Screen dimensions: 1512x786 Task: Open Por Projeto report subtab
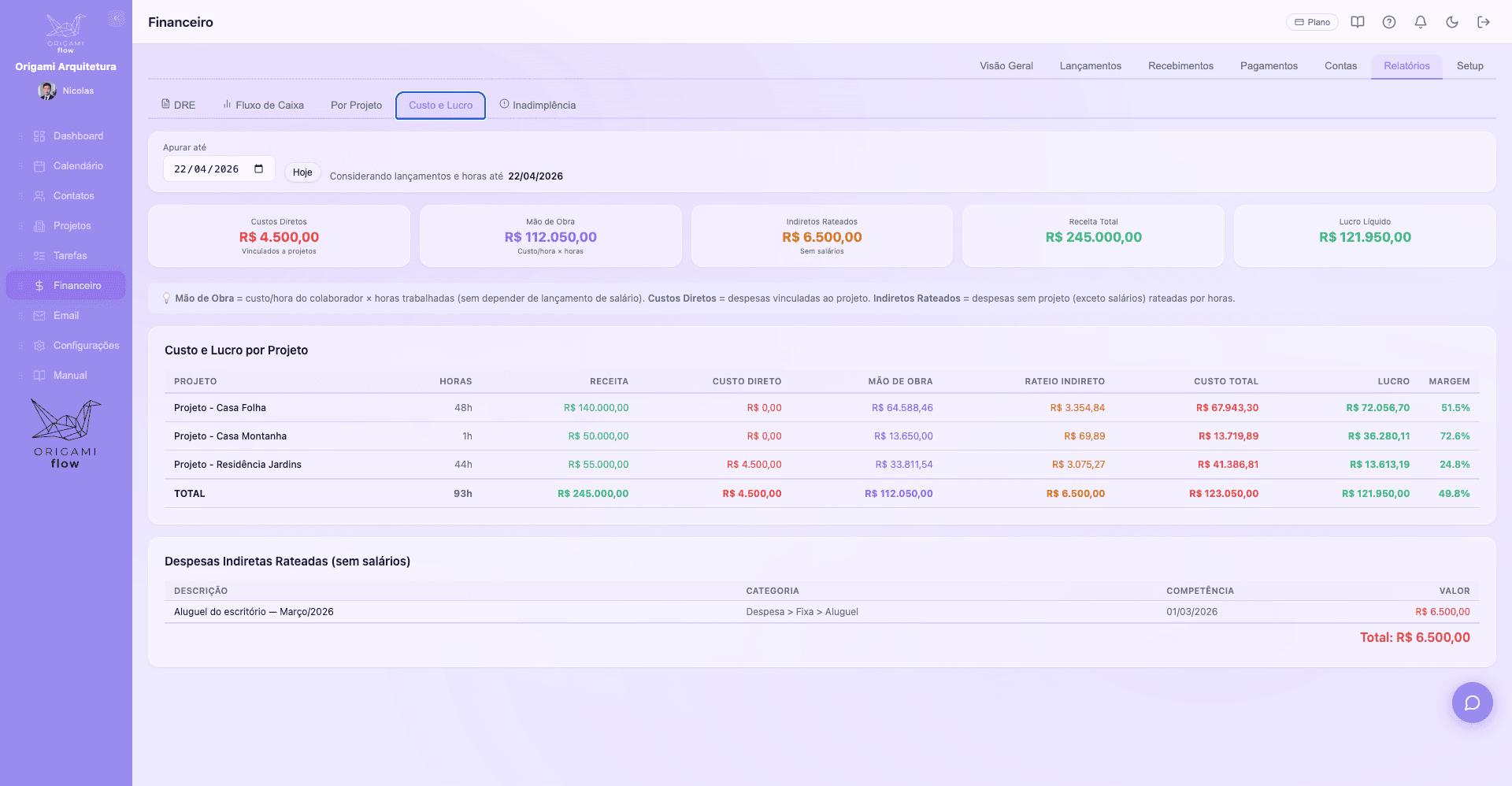pyautogui.click(x=356, y=106)
